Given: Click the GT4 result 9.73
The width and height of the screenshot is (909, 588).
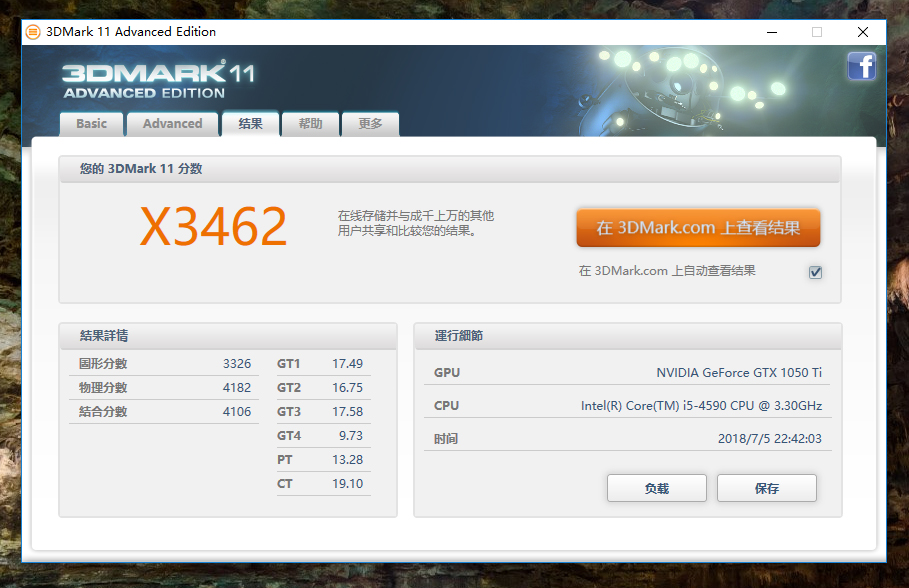Looking at the screenshot, I should tap(351, 435).
